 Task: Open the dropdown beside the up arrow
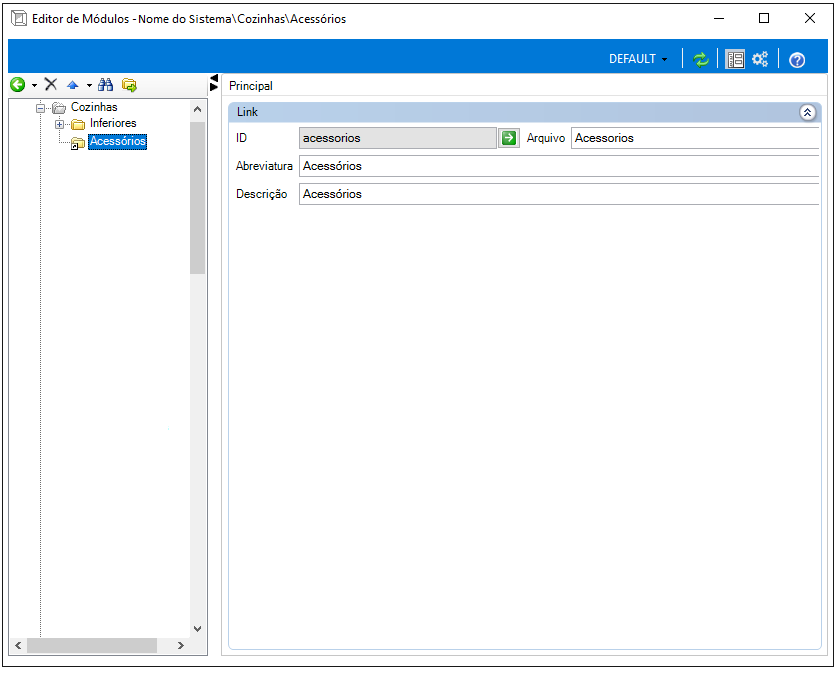88,86
